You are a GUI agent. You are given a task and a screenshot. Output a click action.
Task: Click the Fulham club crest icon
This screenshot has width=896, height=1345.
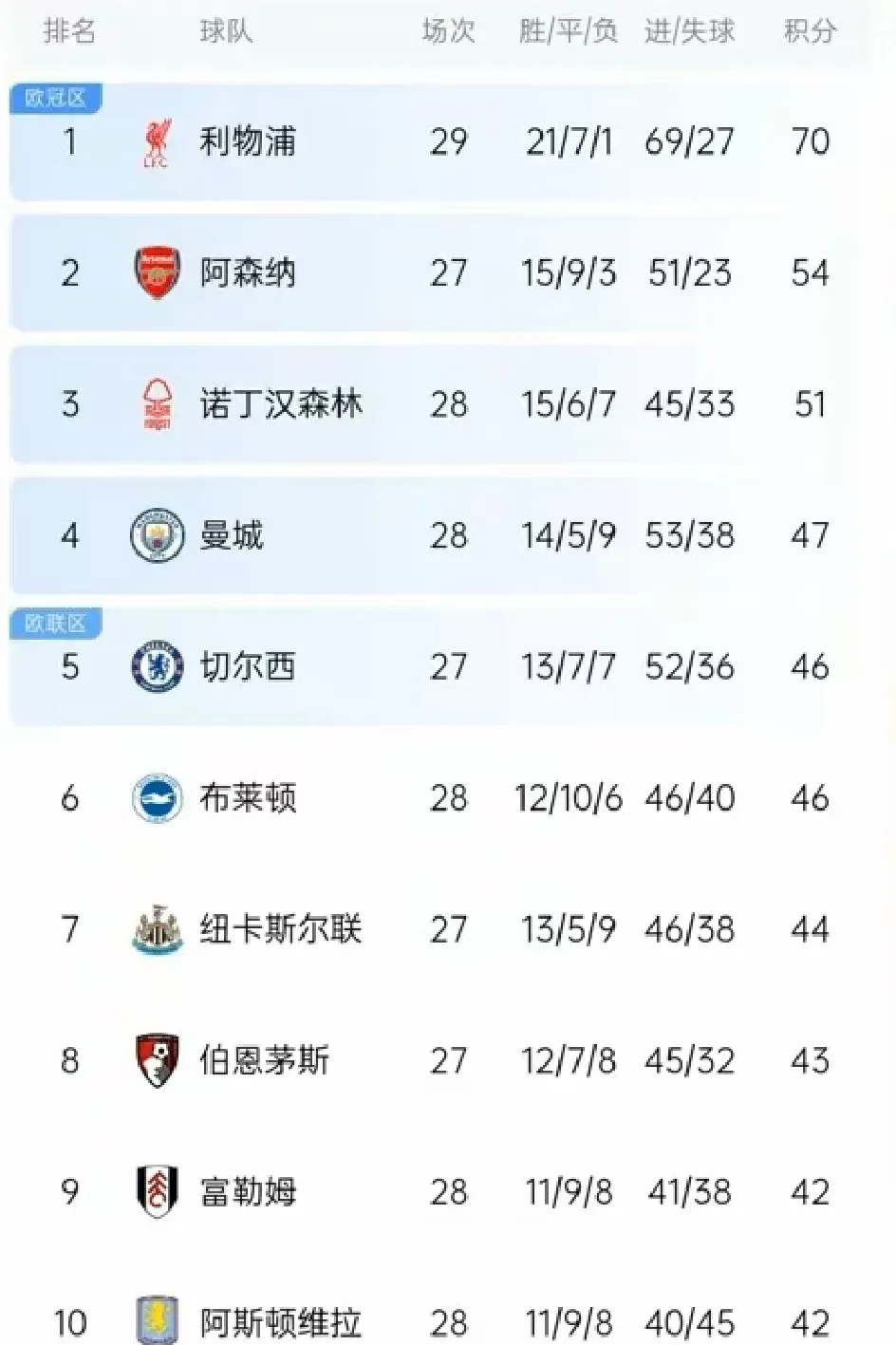coord(157,1191)
